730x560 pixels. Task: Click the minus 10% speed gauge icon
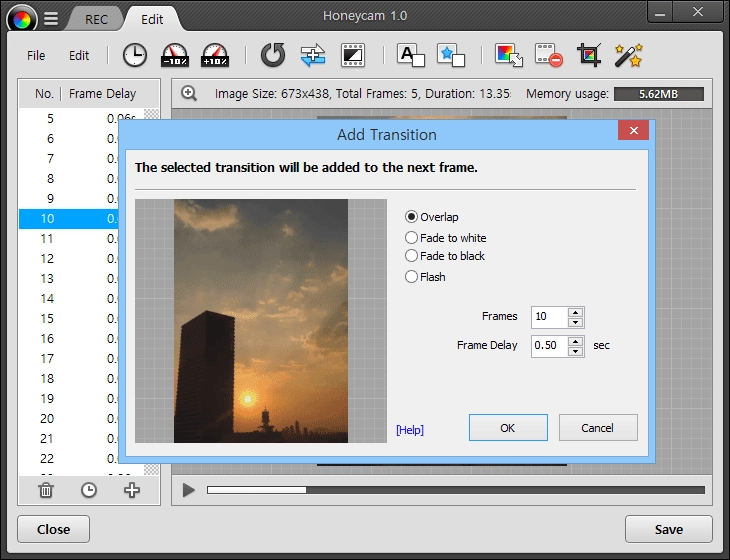[175, 55]
